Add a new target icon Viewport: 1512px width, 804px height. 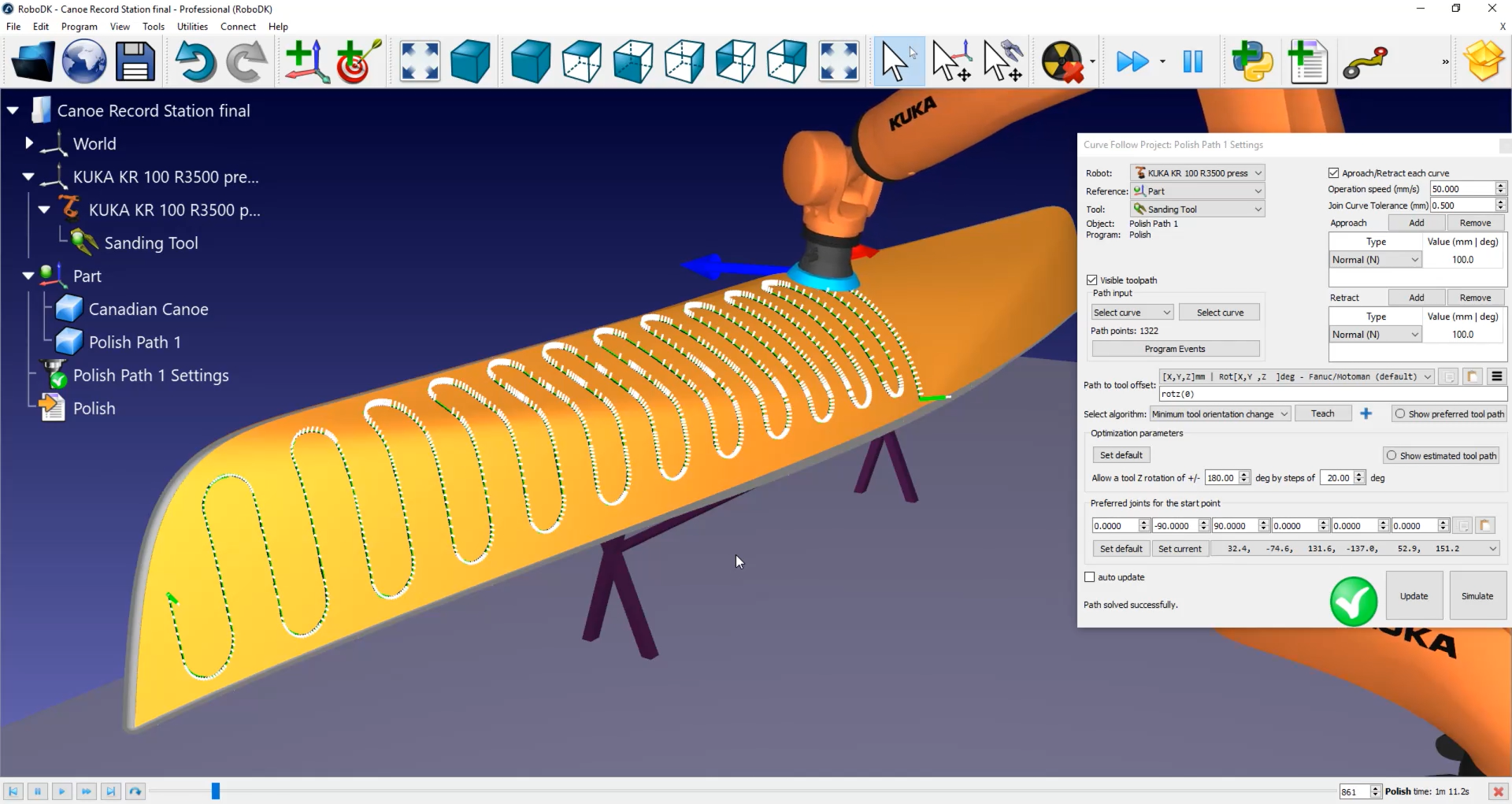coord(358,61)
